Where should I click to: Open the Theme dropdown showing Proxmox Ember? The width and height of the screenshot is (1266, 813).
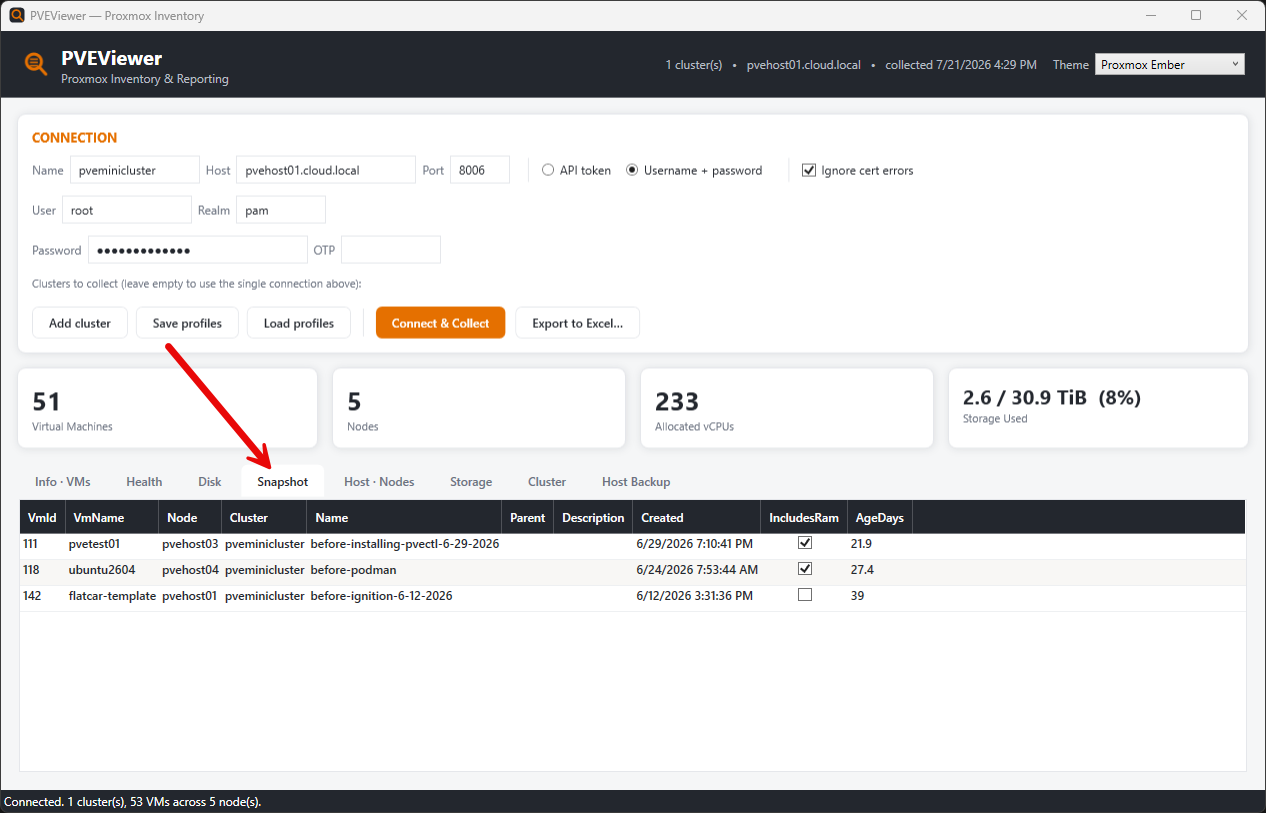point(1170,64)
